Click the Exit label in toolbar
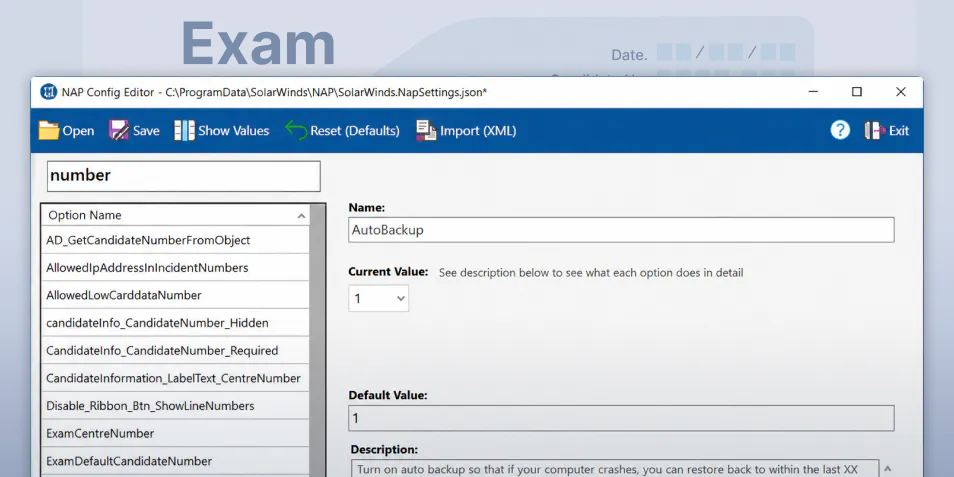The width and height of the screenshot is (954, 477). pyautogui.click(x=899, y=131)
